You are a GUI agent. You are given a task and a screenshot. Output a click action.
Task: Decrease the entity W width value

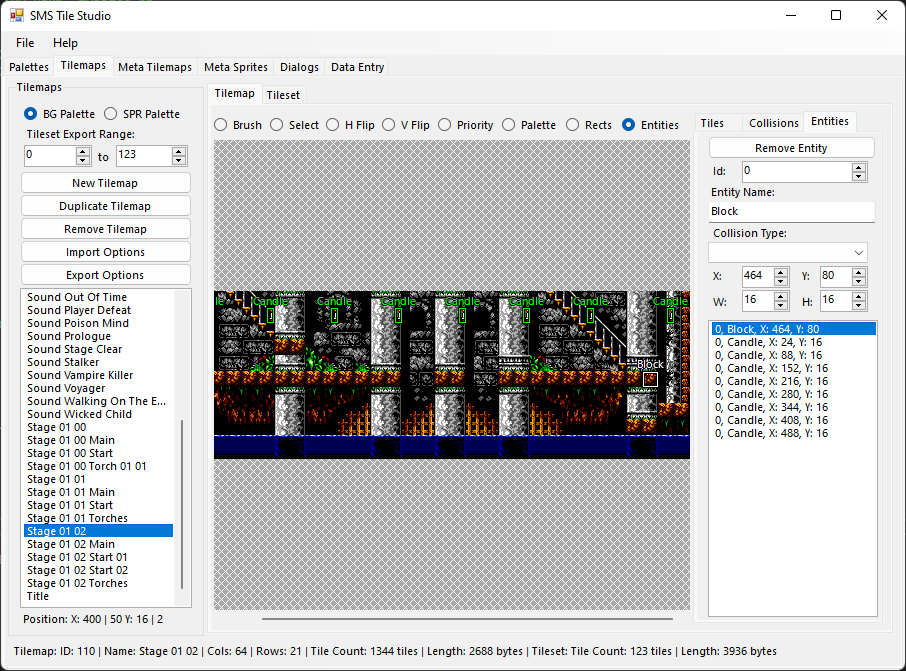781,306
